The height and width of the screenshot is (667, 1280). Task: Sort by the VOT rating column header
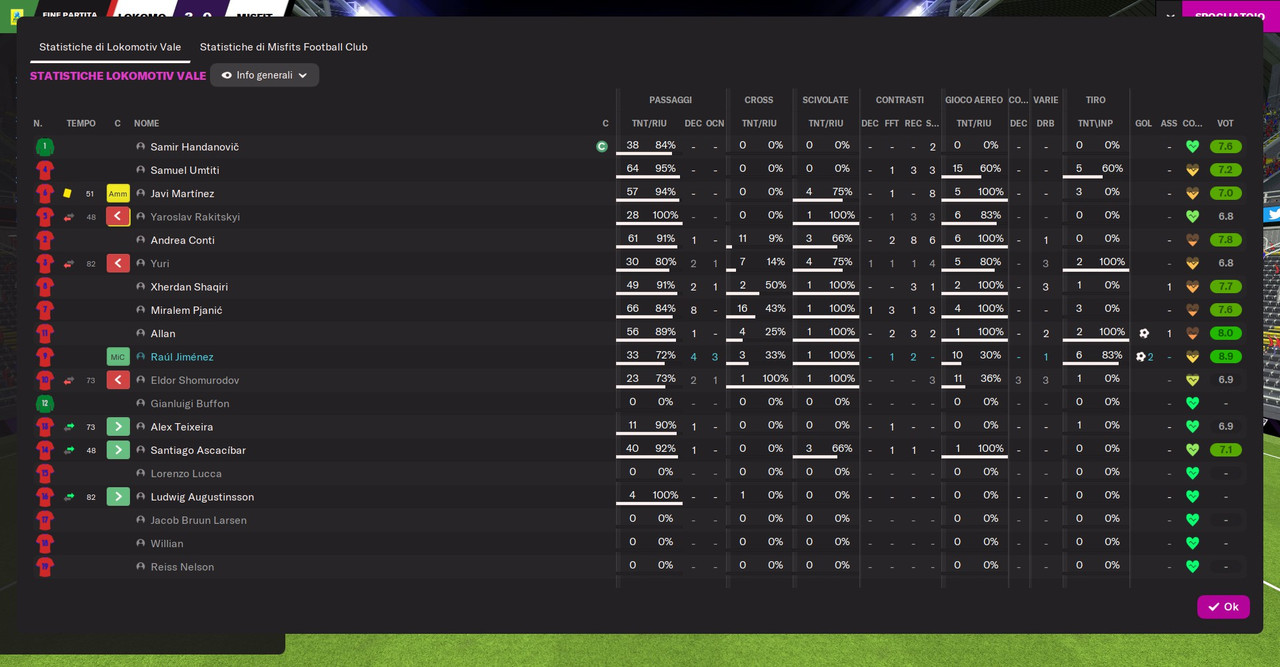point(1225,124)
